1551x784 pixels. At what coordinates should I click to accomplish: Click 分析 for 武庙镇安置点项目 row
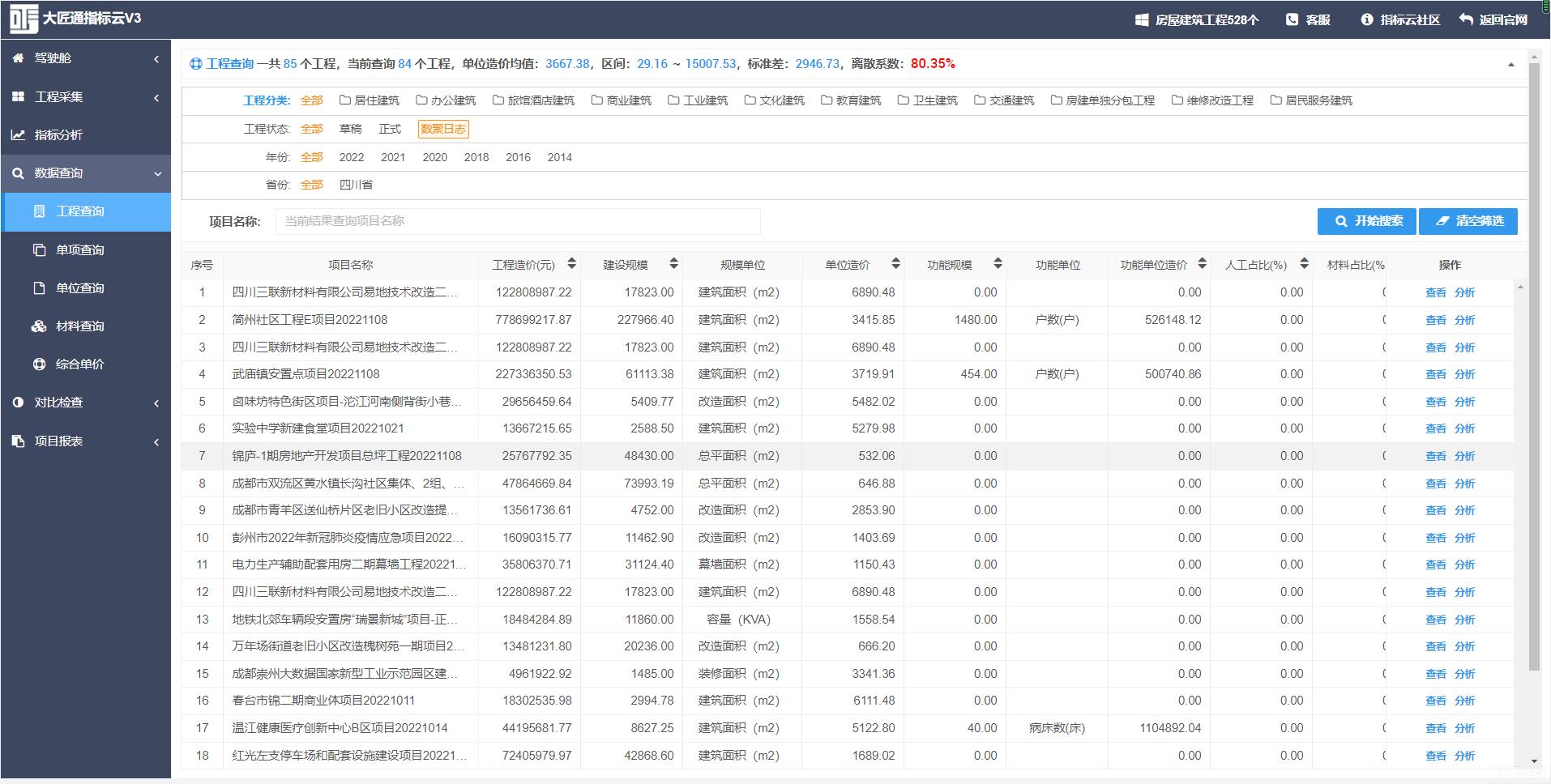(1464, 374)
